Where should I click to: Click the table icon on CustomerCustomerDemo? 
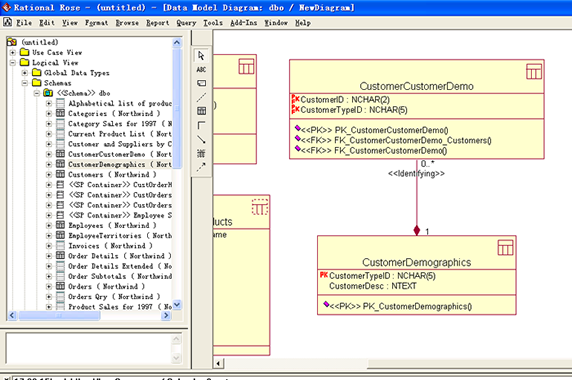point(534,71)
